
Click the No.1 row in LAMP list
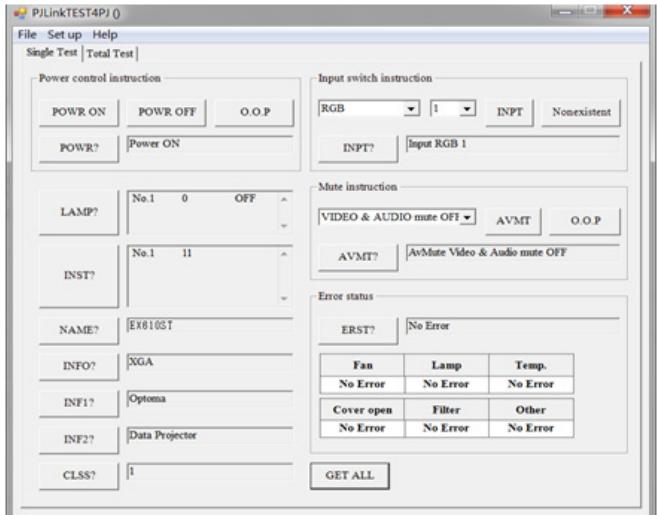coord(194,199)
